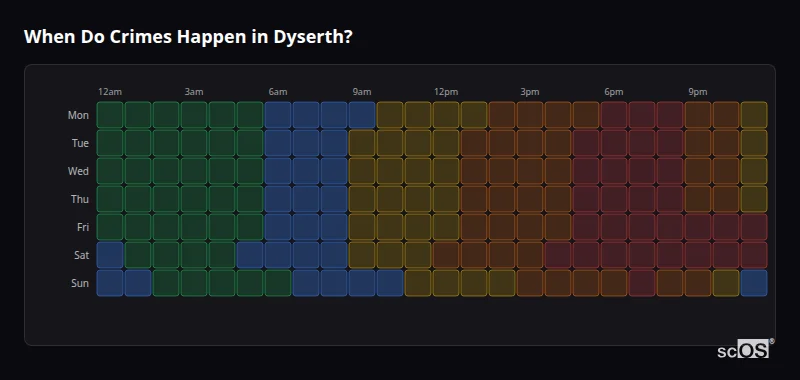Click the Friday 11pm red cell
The width and height of the screenshot is (800, 380).
(x=754, y=227)
